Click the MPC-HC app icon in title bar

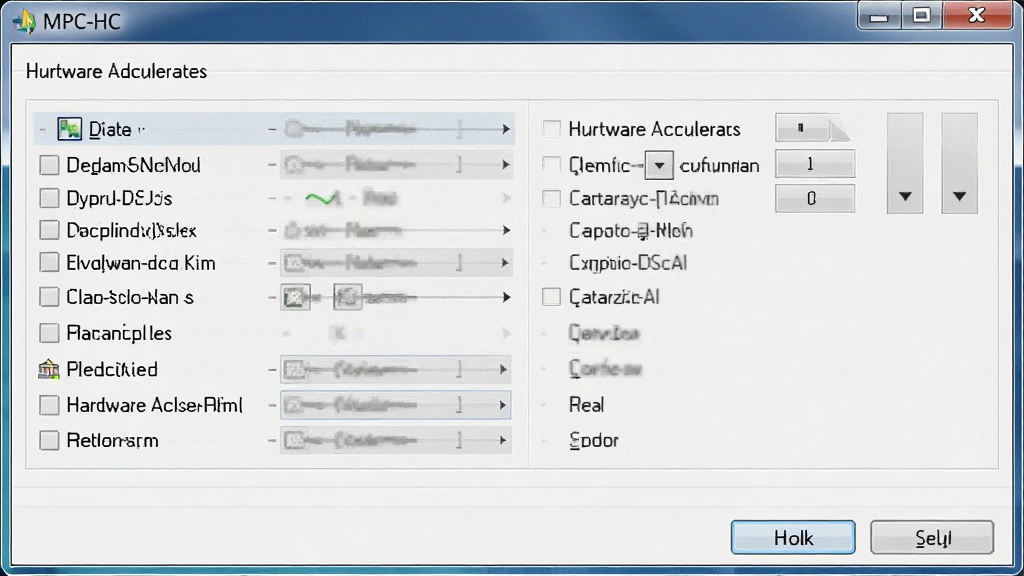tap(24, 22)
